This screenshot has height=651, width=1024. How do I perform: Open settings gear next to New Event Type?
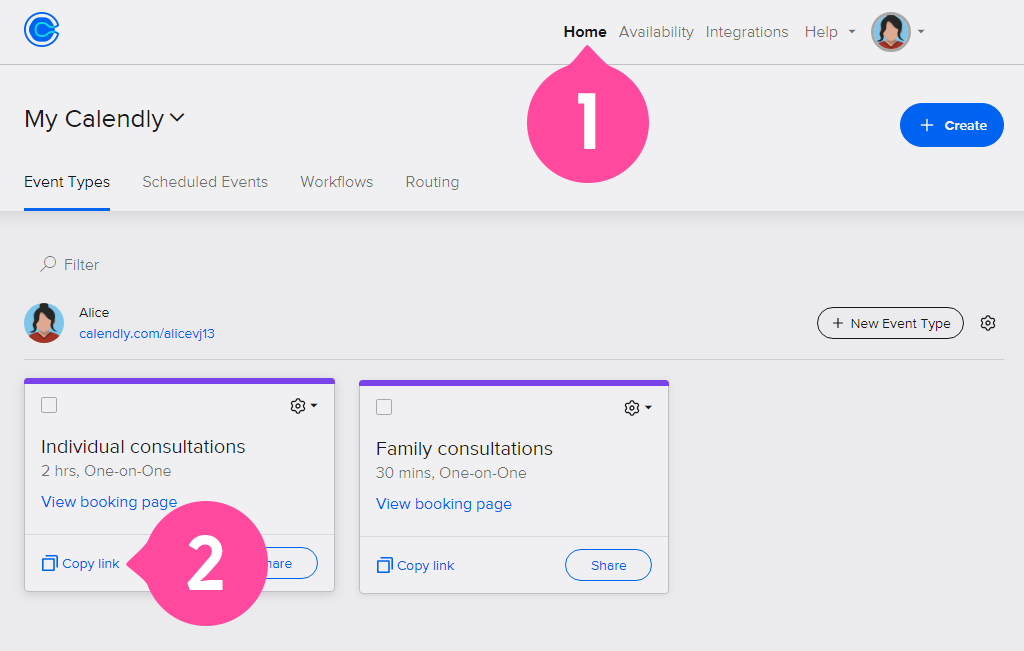tap(988, 323)
